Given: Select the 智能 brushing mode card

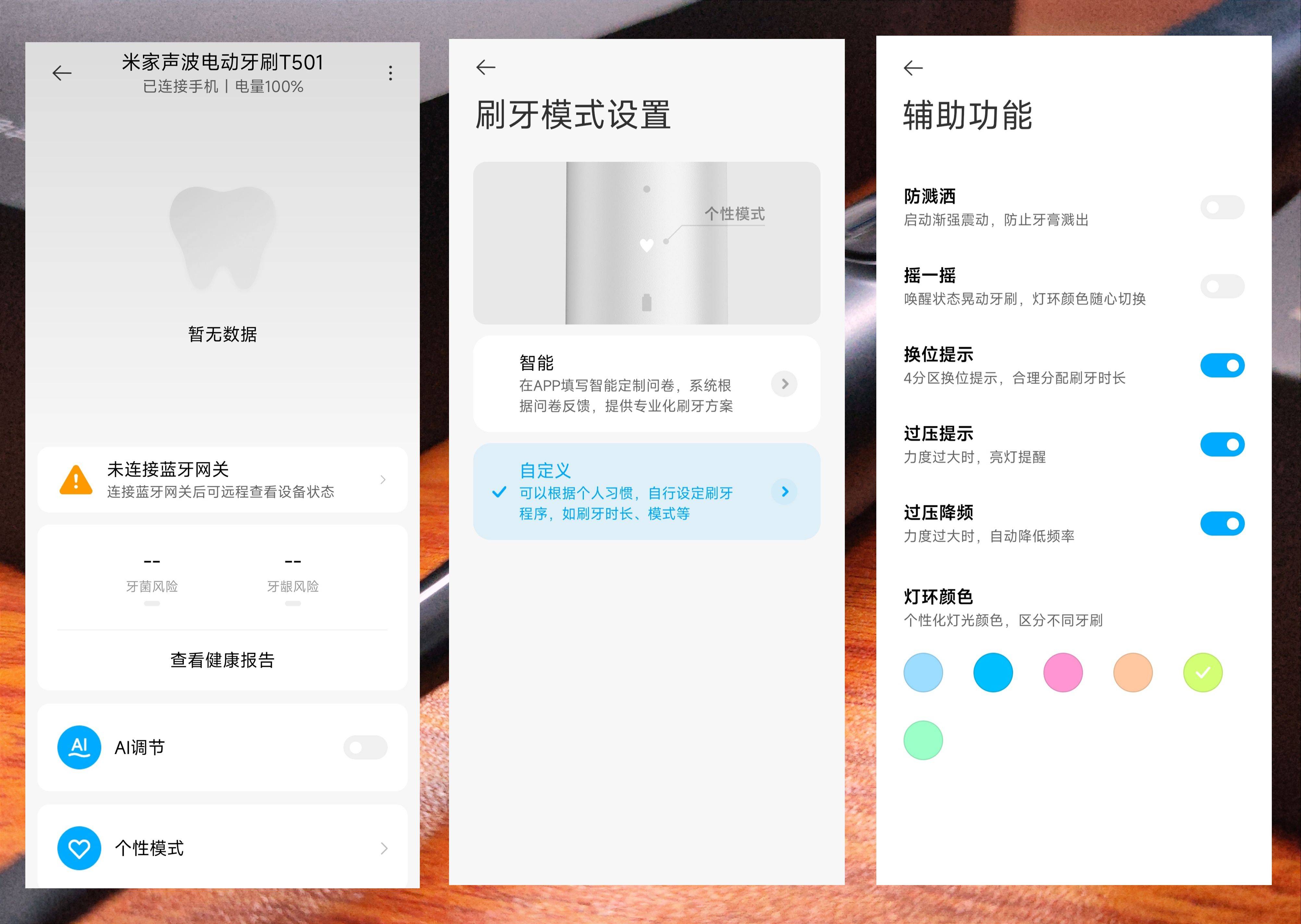Looking at the screenshot, I should (646, 383).
